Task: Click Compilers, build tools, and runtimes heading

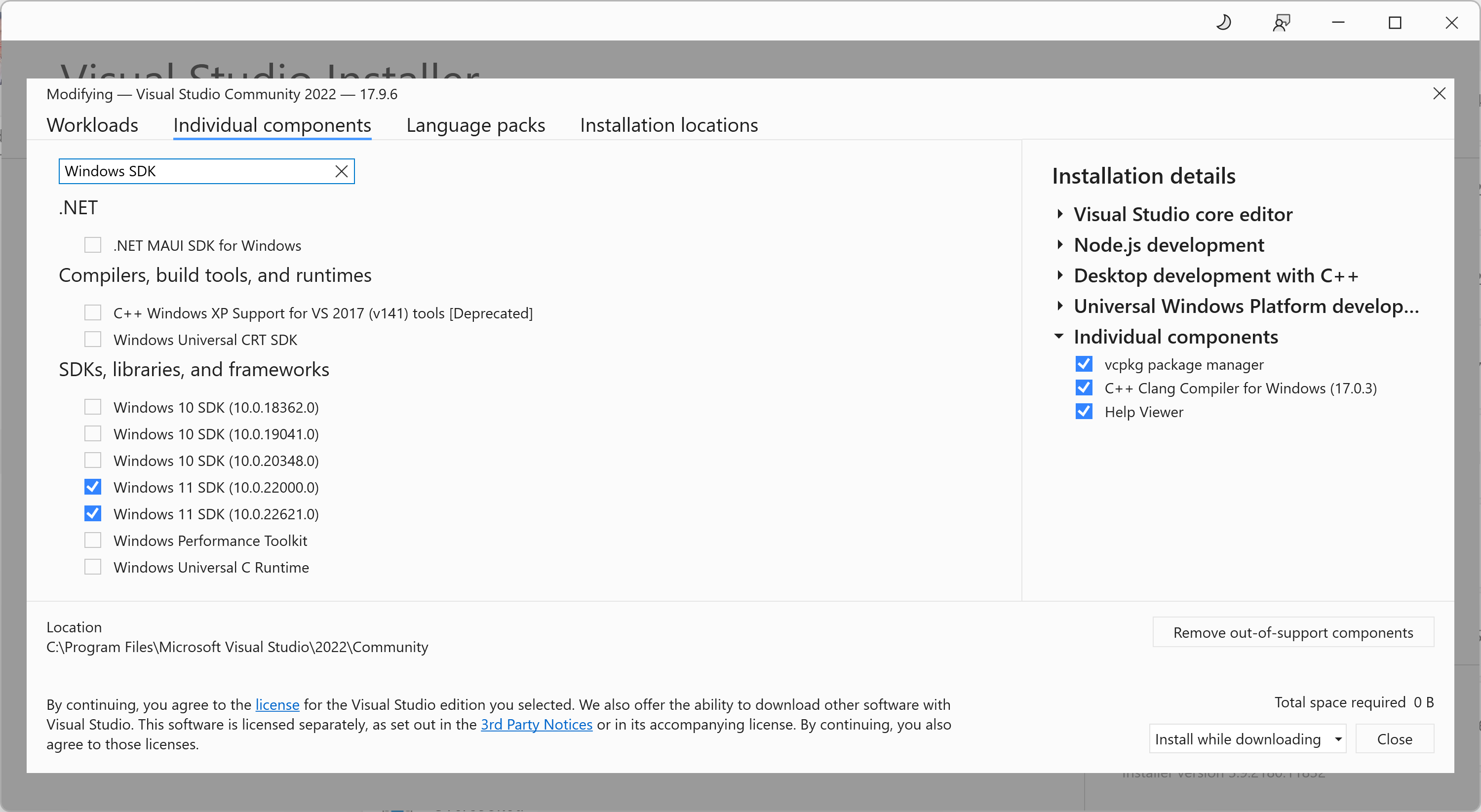Action: point(215,275)
